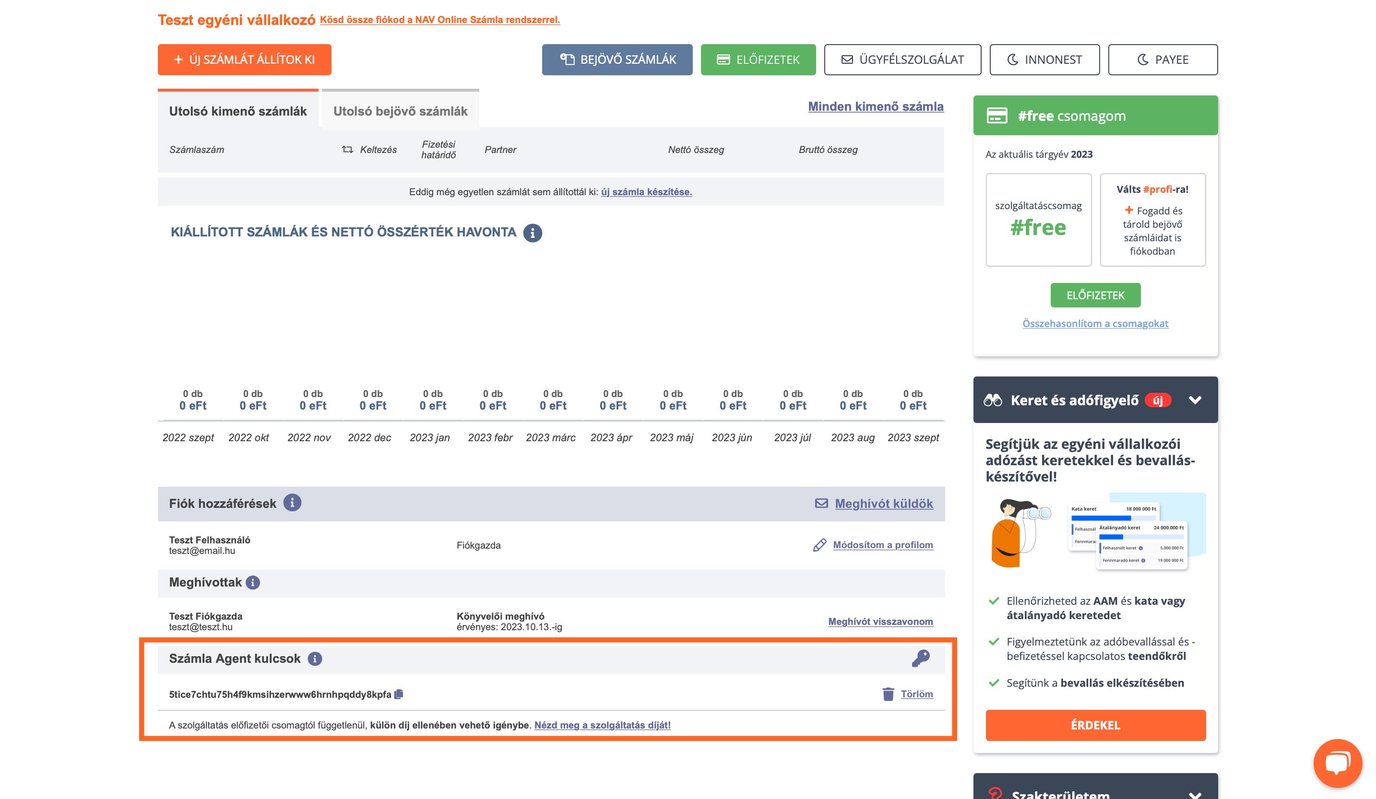1376x799 pixels.
Task: Open Bejövő számlák from the top bar
Action: point(617,60)
